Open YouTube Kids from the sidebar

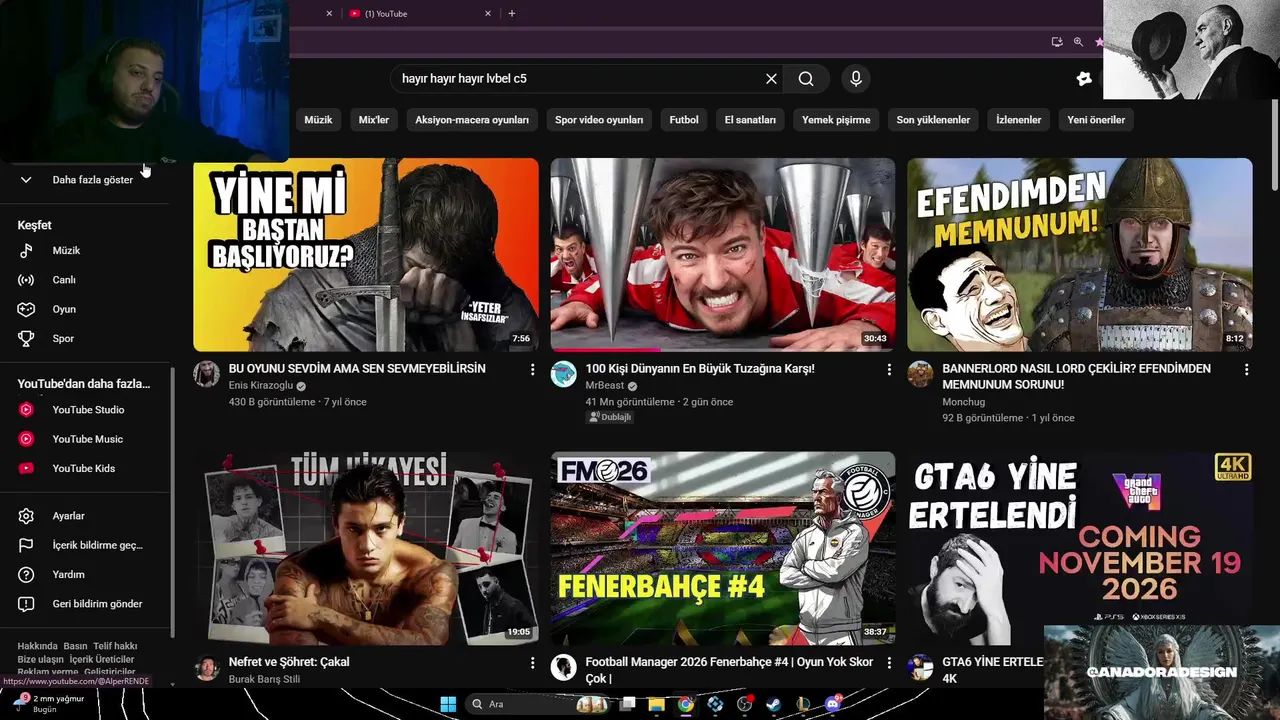click(85, 468)
